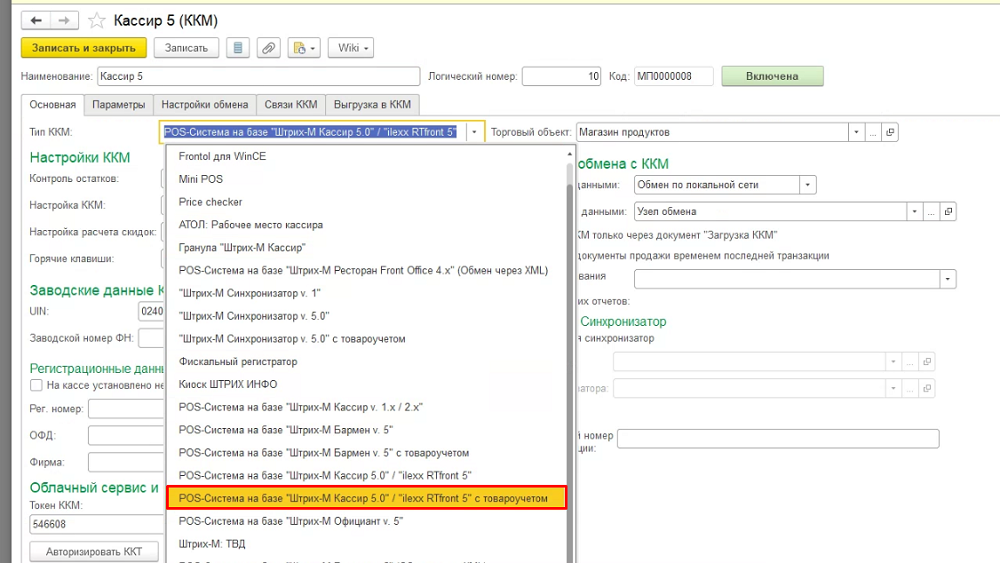Open Магазин продуктов in a new window
The height and width of the screenshot is (563, 1000).
coord(890,132)
